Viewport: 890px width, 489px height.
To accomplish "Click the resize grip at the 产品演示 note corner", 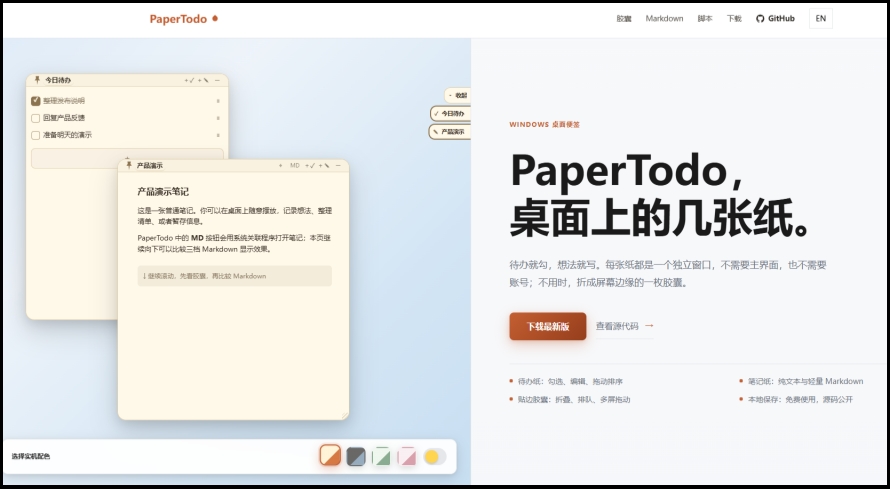I will coord(345,416).
